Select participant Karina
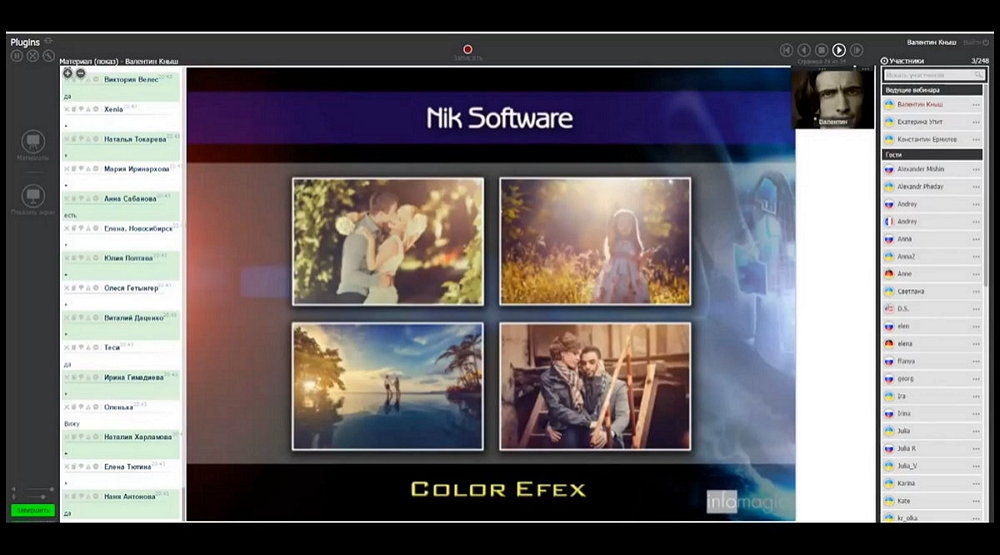 point(932,484)
